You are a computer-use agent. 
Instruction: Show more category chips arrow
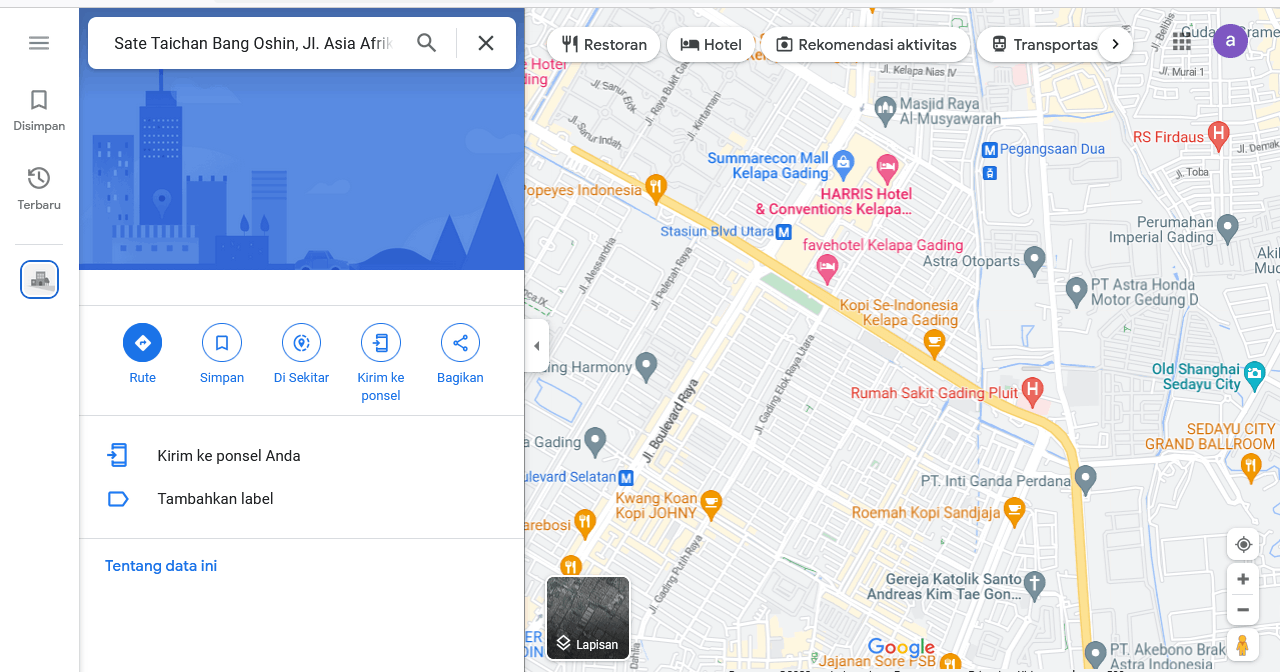[x=1115, y=44]
